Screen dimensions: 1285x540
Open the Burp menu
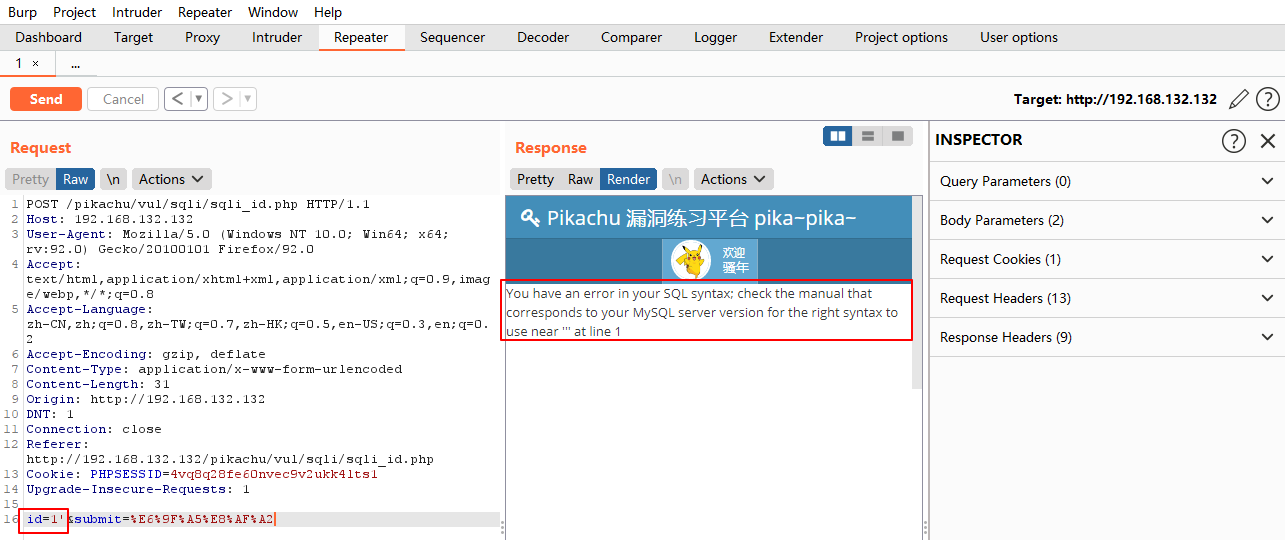(22, 12)
